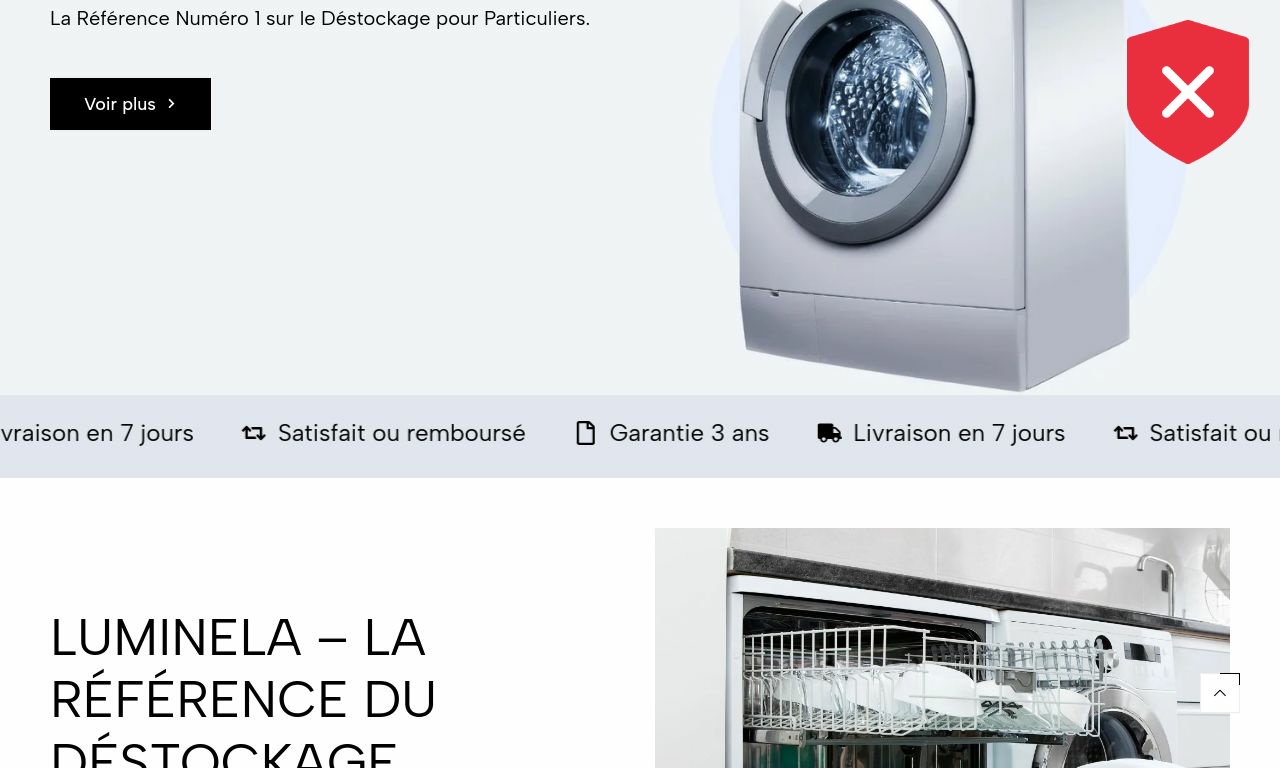The height and width of the screenshot is (768, 1280).
Task: Select the Satisfait ou remboursé banner text
Action: tap(401, 433)
